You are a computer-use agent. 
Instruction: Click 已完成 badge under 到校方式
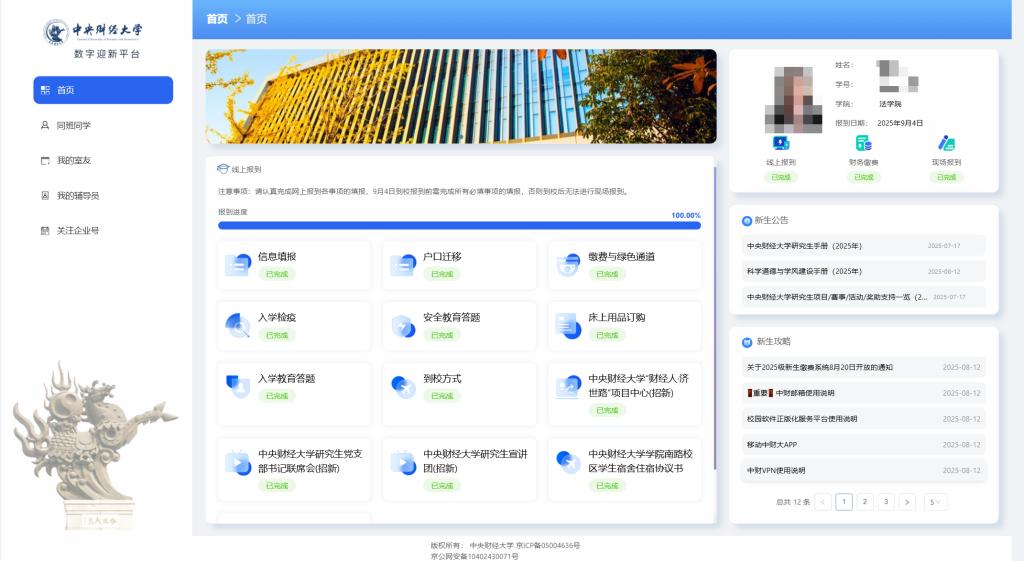pos(442,396)
